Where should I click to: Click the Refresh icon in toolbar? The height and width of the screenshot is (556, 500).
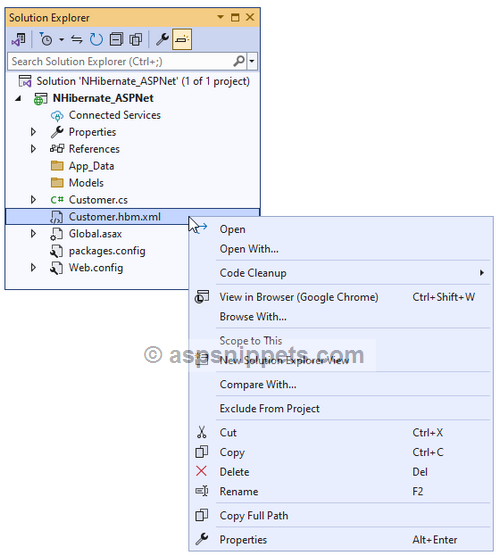tap(96, 39)
